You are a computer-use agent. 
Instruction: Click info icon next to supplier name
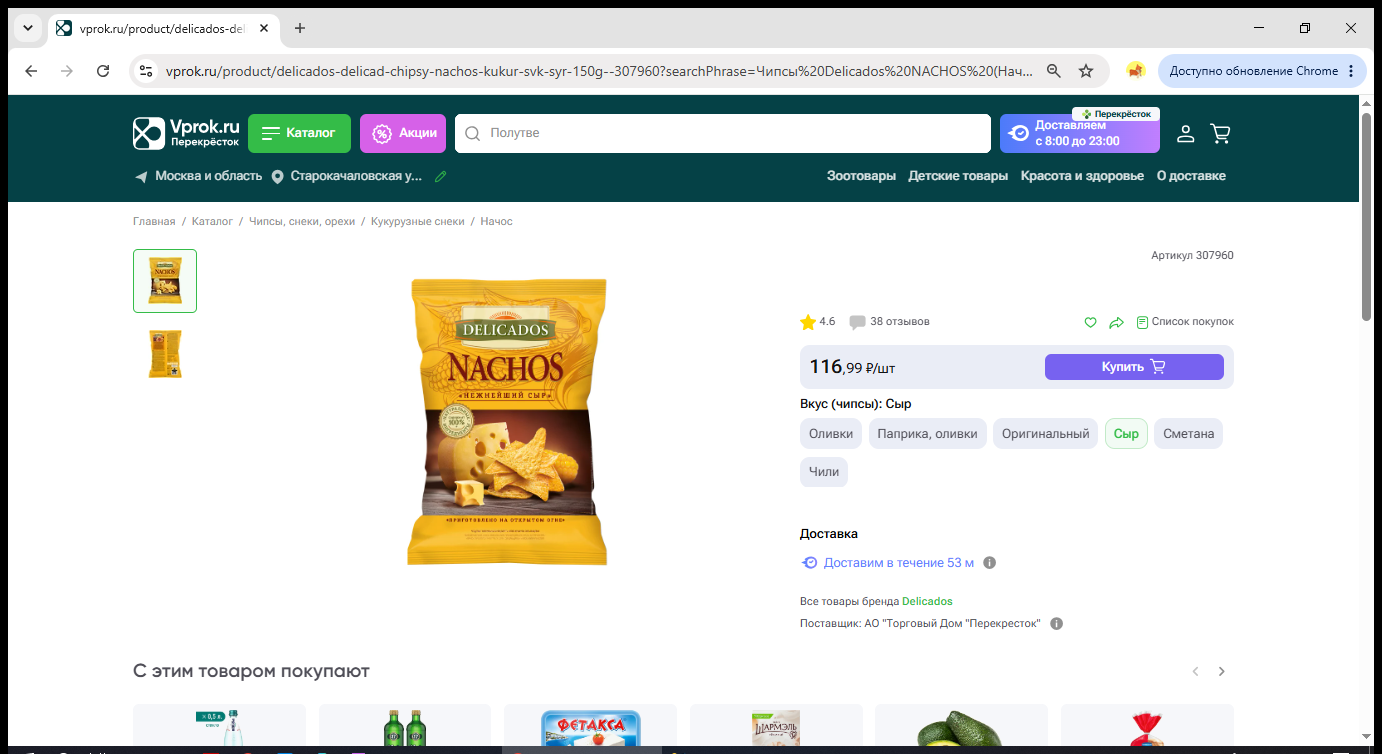click(x=1057, y=624)
